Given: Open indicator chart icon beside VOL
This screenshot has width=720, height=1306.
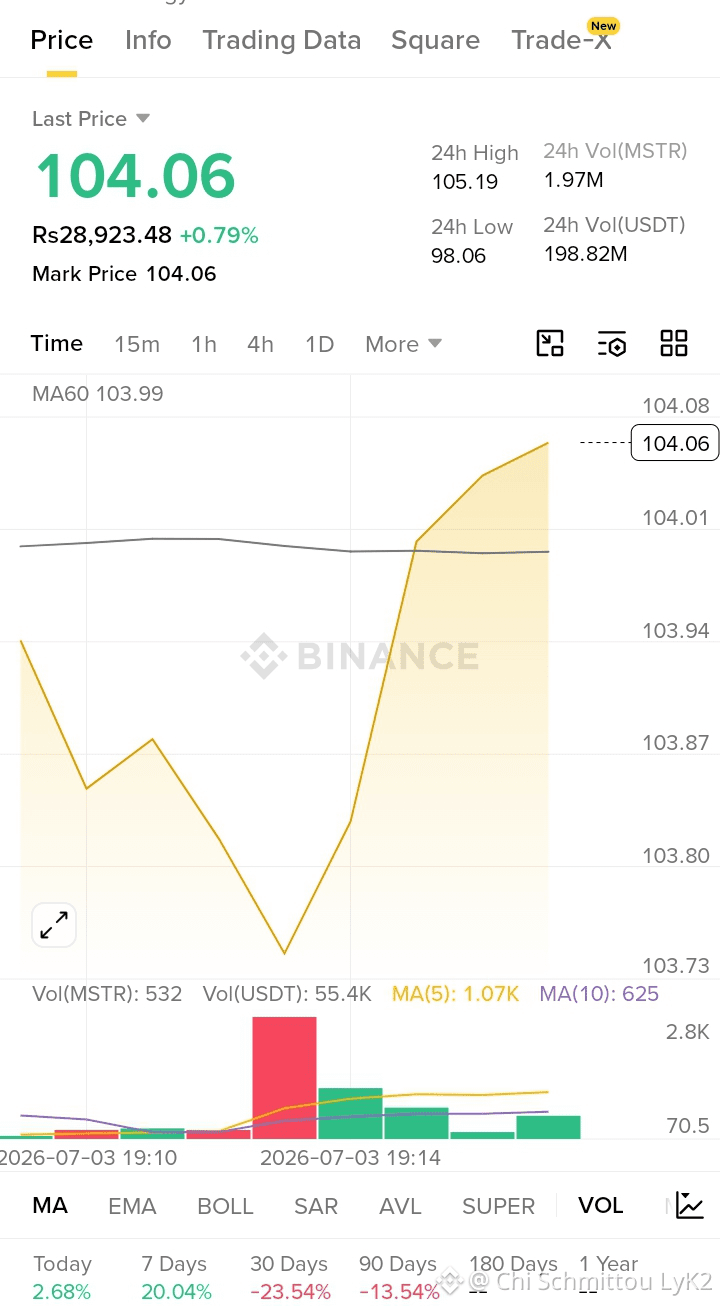Looking at the screenshot, I should pyautogui.click(x=690, y=1205).
